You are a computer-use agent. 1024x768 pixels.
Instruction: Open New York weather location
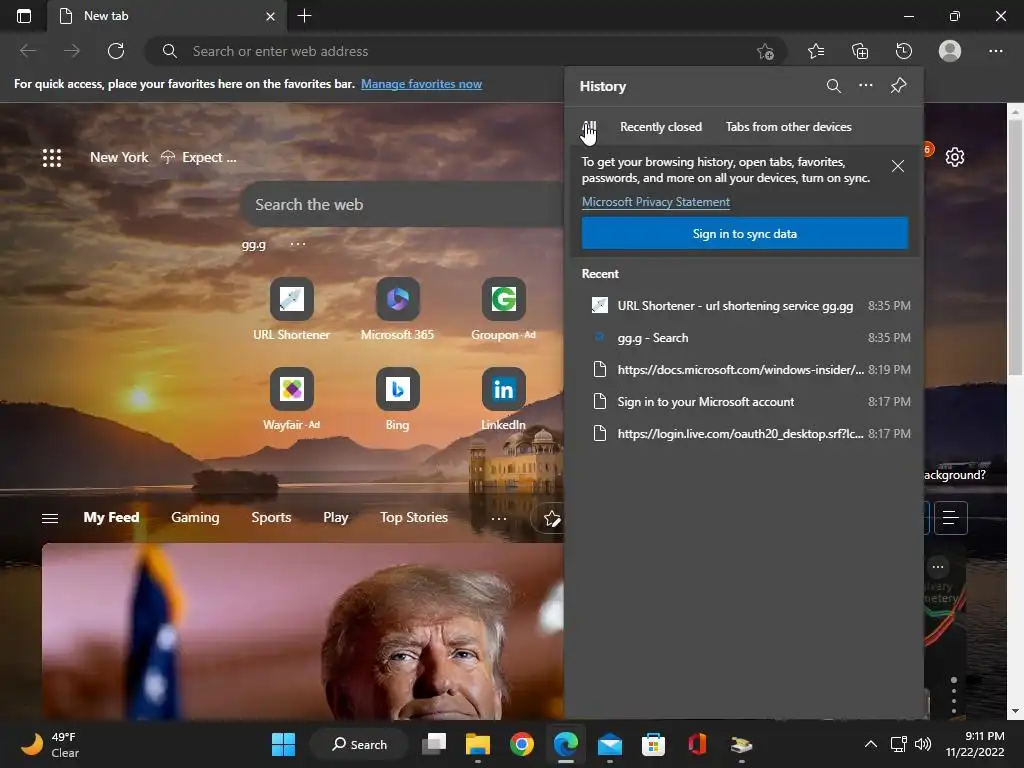pos(119,157)
